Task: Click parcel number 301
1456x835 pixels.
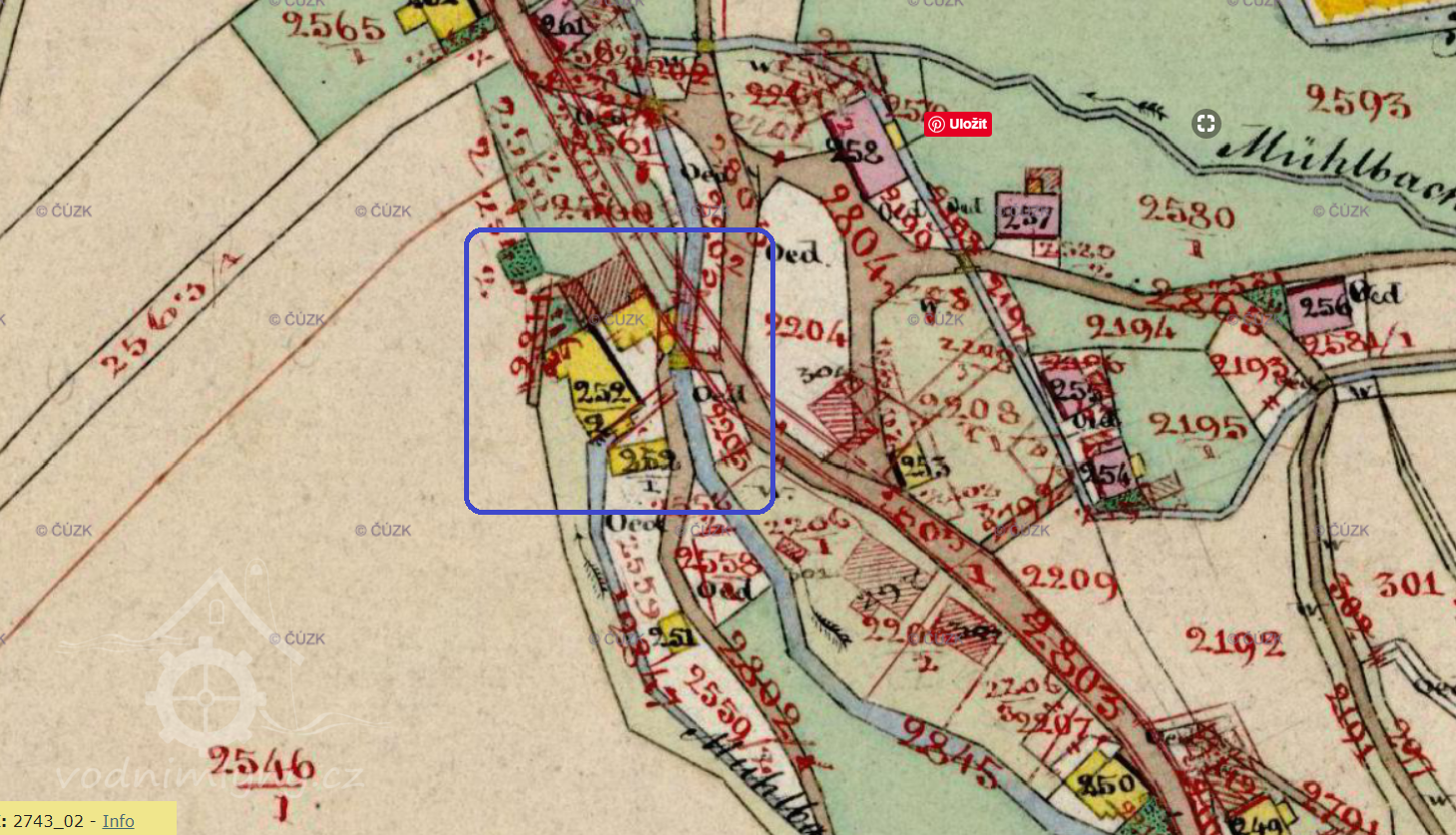Action: (x=1409, y=584)
